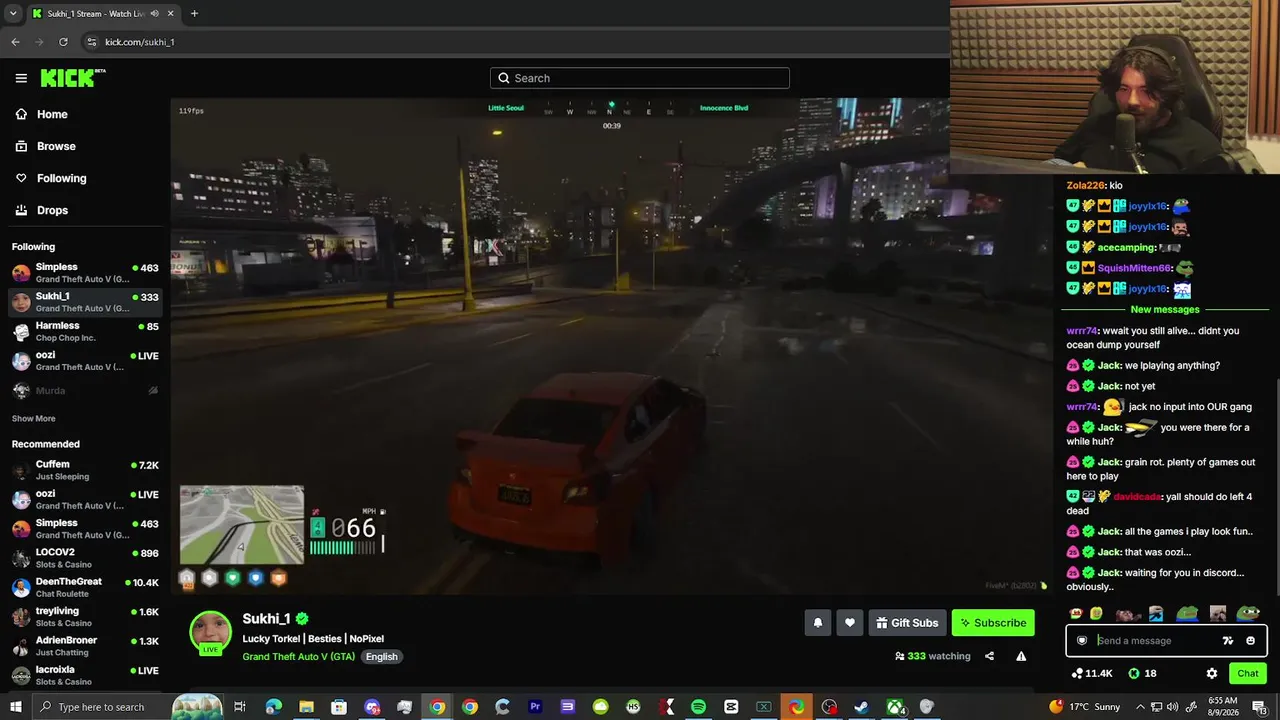The height and width of the screenshot is (720, 1280).
Task: Open Spotify from the taskbar
Action: point(698,707)
